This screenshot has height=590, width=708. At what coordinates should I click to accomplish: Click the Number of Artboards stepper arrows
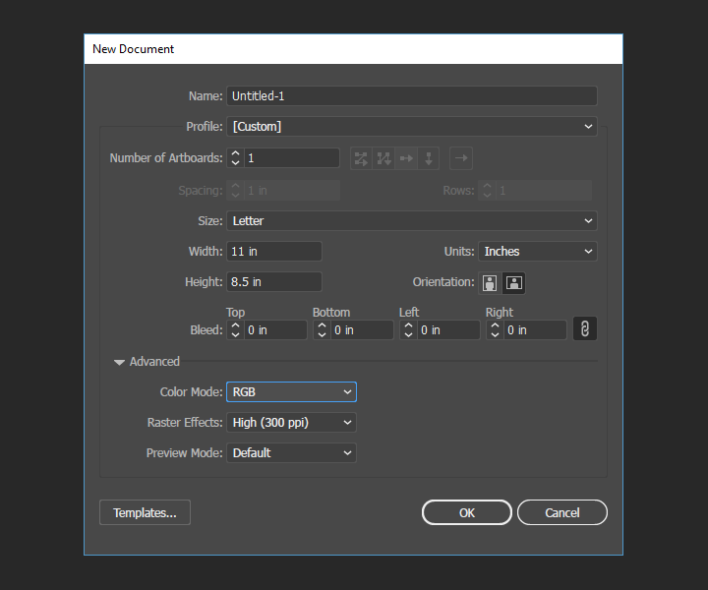236,158
